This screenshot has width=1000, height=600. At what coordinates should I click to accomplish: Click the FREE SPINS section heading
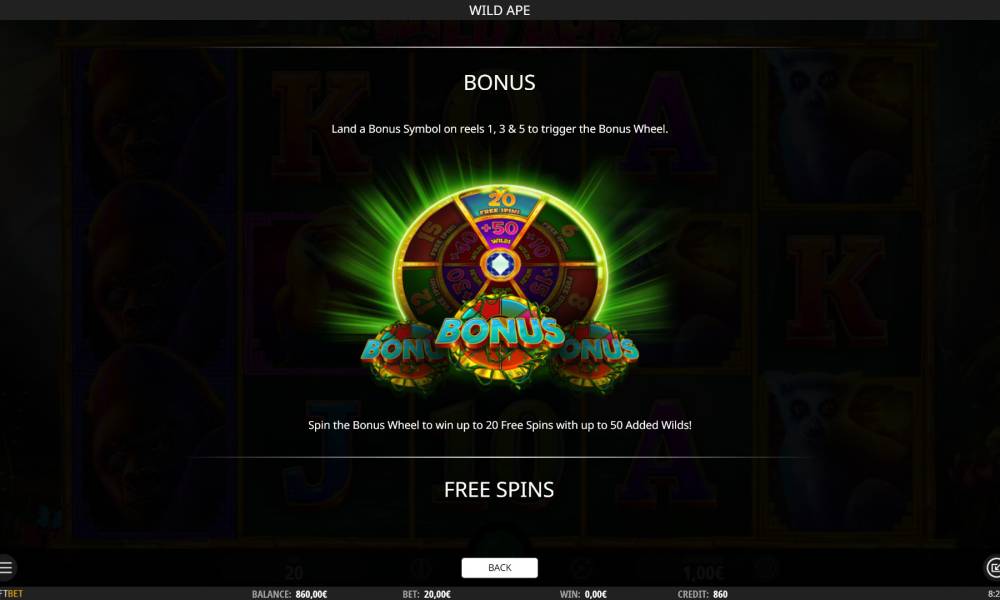pyautogui.click(x=499, y=490)
